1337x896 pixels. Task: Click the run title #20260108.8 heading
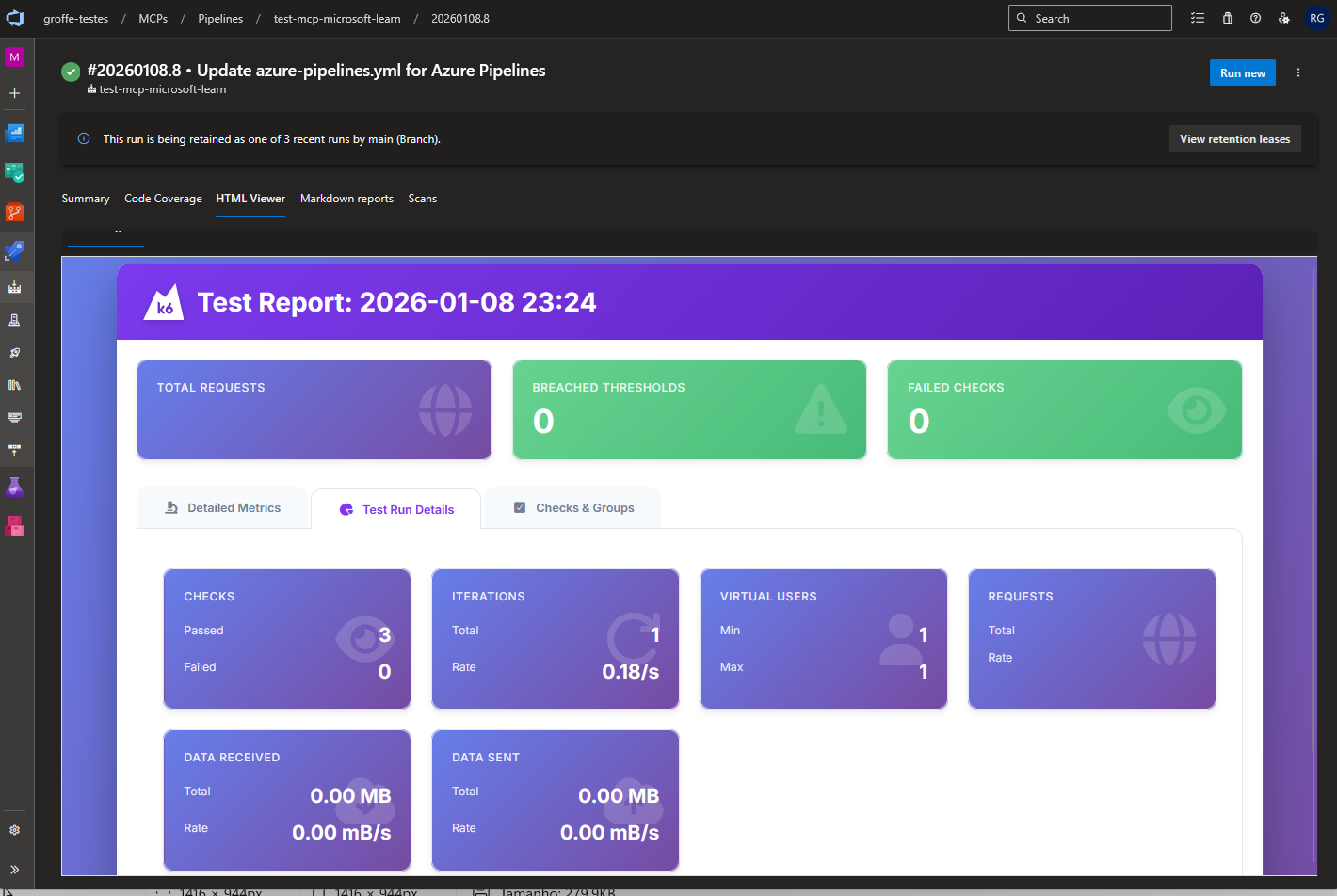coord(316,71)
